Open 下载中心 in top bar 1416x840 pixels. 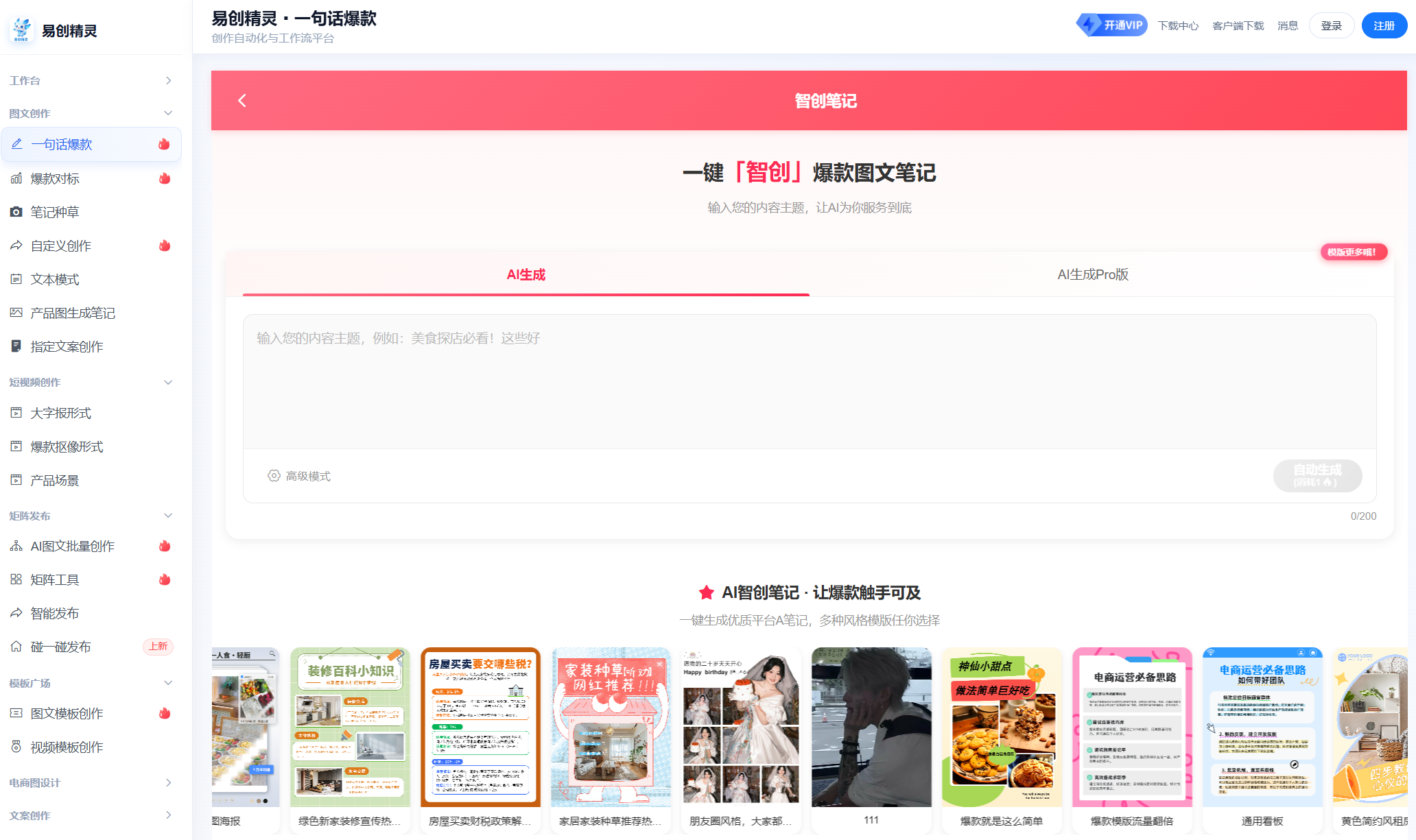point(1178,25)
